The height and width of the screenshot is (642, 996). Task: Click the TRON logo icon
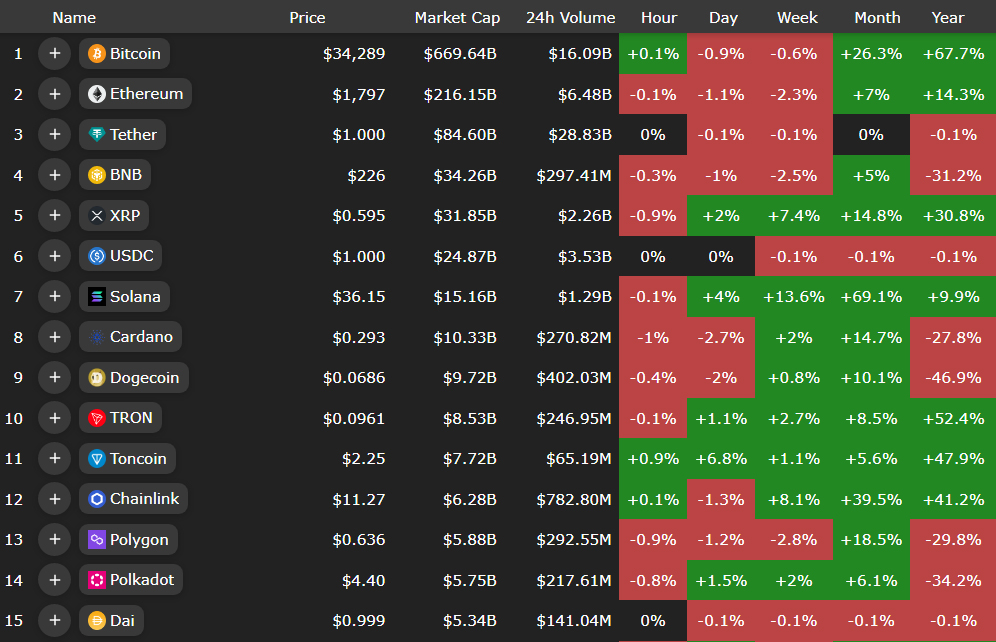[x=97, y=418]
